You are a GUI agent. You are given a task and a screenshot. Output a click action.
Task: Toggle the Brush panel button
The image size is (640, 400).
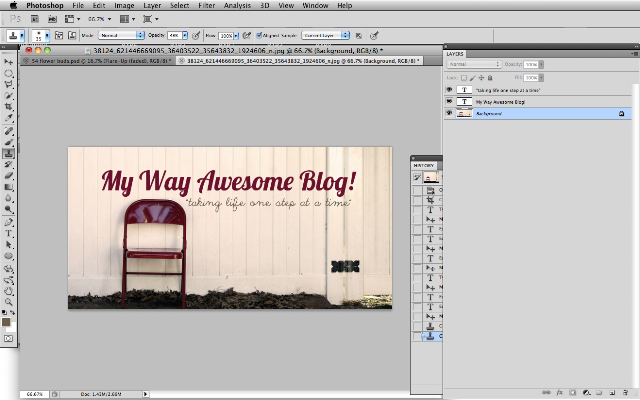click(59, 36)
